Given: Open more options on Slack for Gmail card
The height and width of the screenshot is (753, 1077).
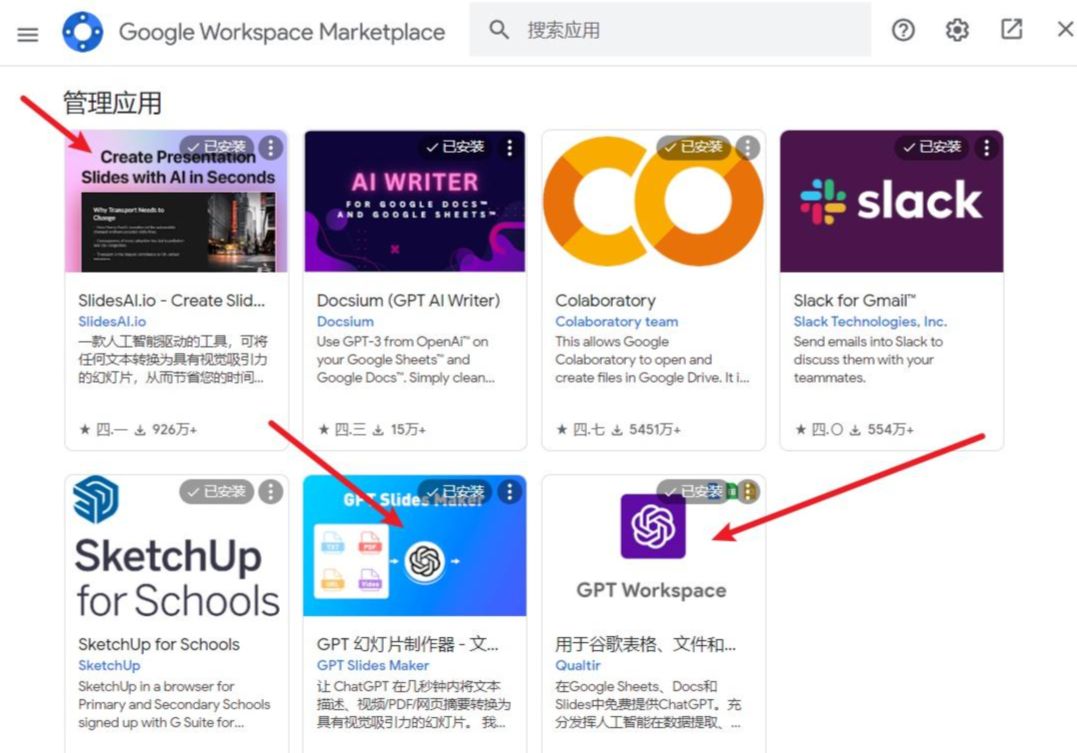Looking at the screenshot, I should pos(986,147).
